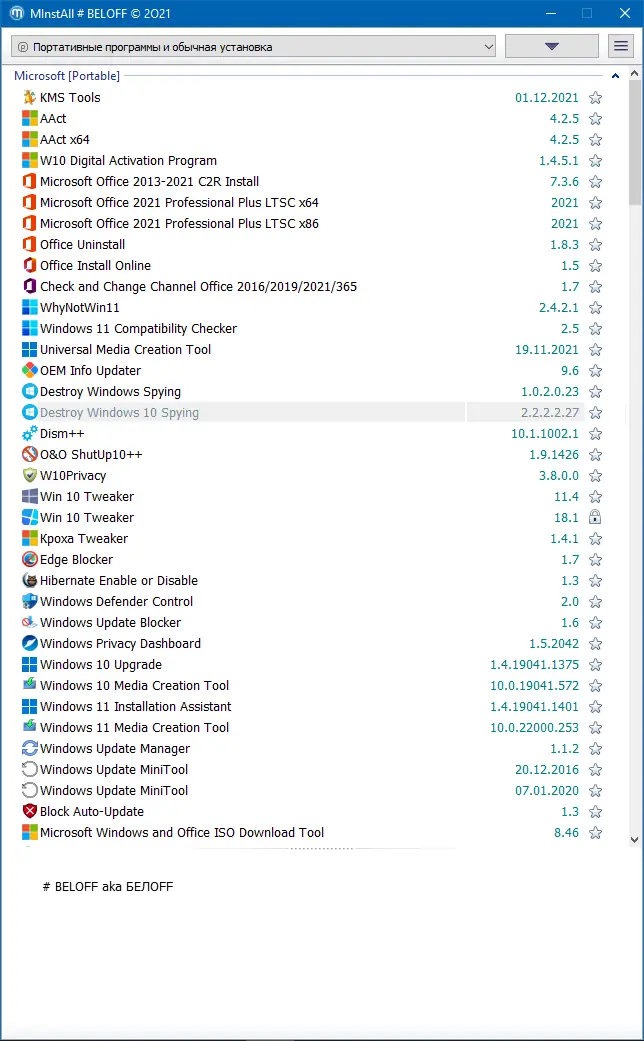The height and width of the screenshot is (1041, 644).
Task: Toggle favorite star for Office Uninstall
Action: tap(596, 245)
